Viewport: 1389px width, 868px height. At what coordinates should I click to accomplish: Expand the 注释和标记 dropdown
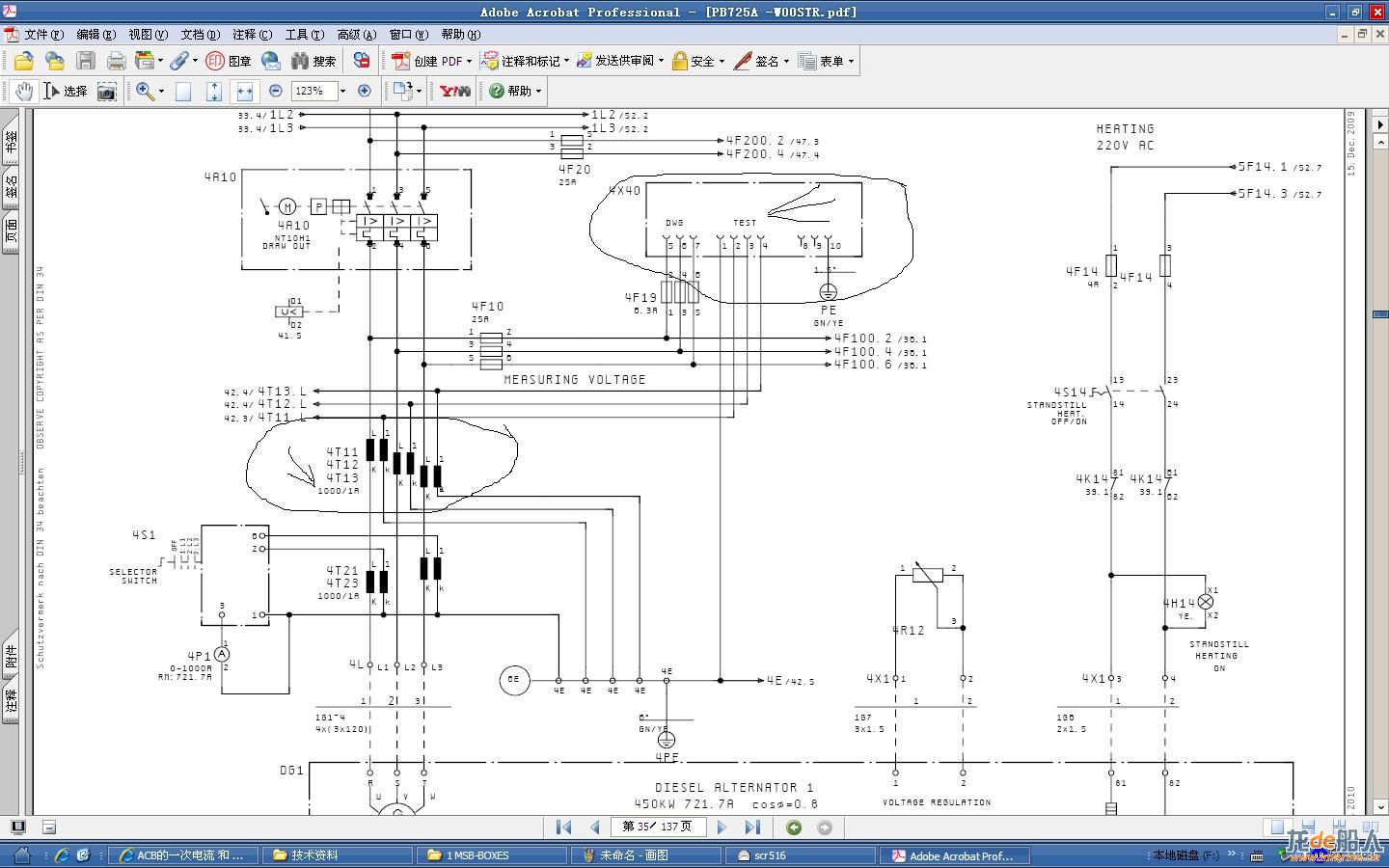pyautogui.click(x=565, y=61)
